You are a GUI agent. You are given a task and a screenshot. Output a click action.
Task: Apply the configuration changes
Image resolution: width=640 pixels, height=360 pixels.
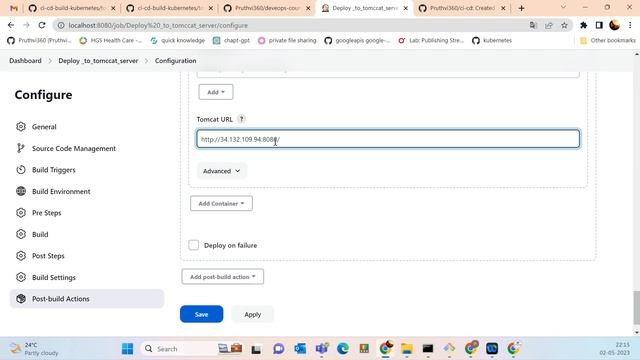252,314
